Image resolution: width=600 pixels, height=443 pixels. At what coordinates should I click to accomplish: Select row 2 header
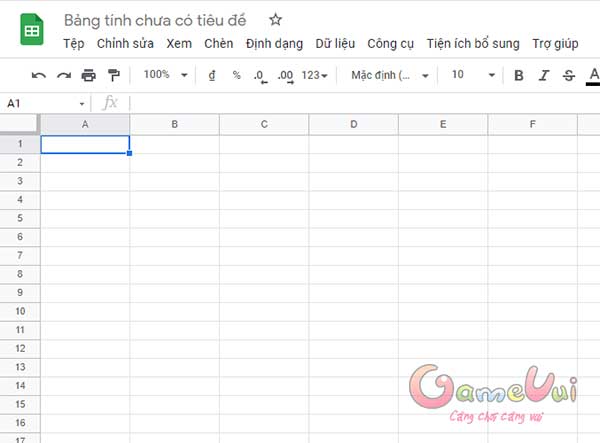click(x=20, y=163)
